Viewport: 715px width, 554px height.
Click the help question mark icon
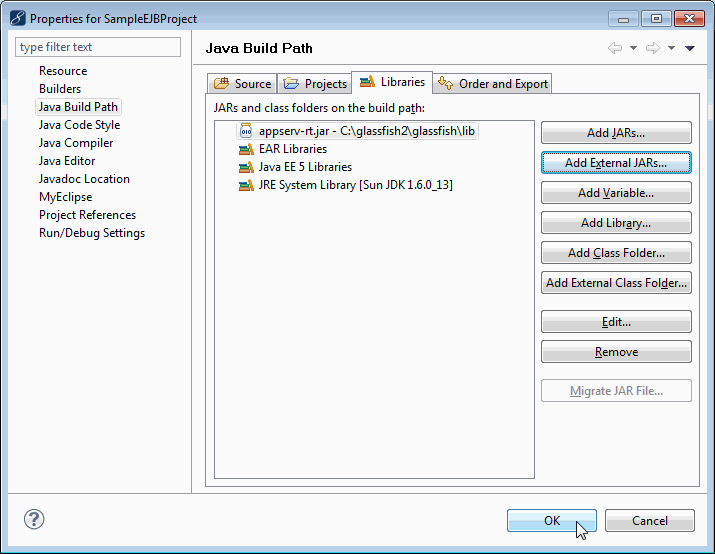coord(34,520)
